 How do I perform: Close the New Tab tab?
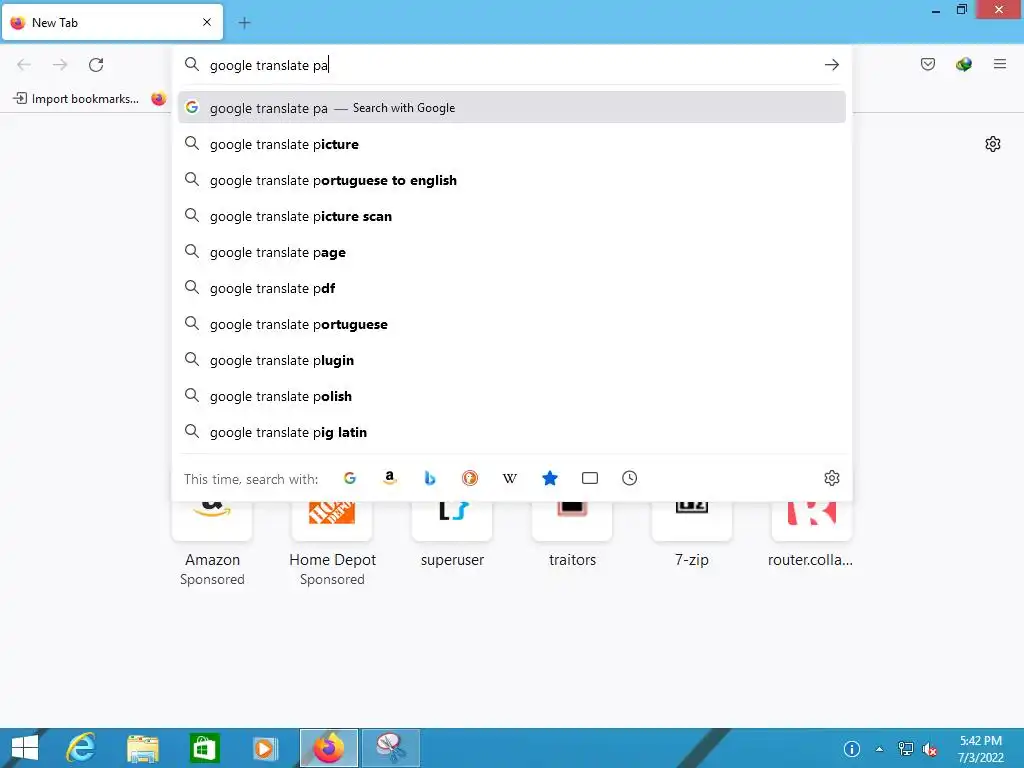click(207, 22)
